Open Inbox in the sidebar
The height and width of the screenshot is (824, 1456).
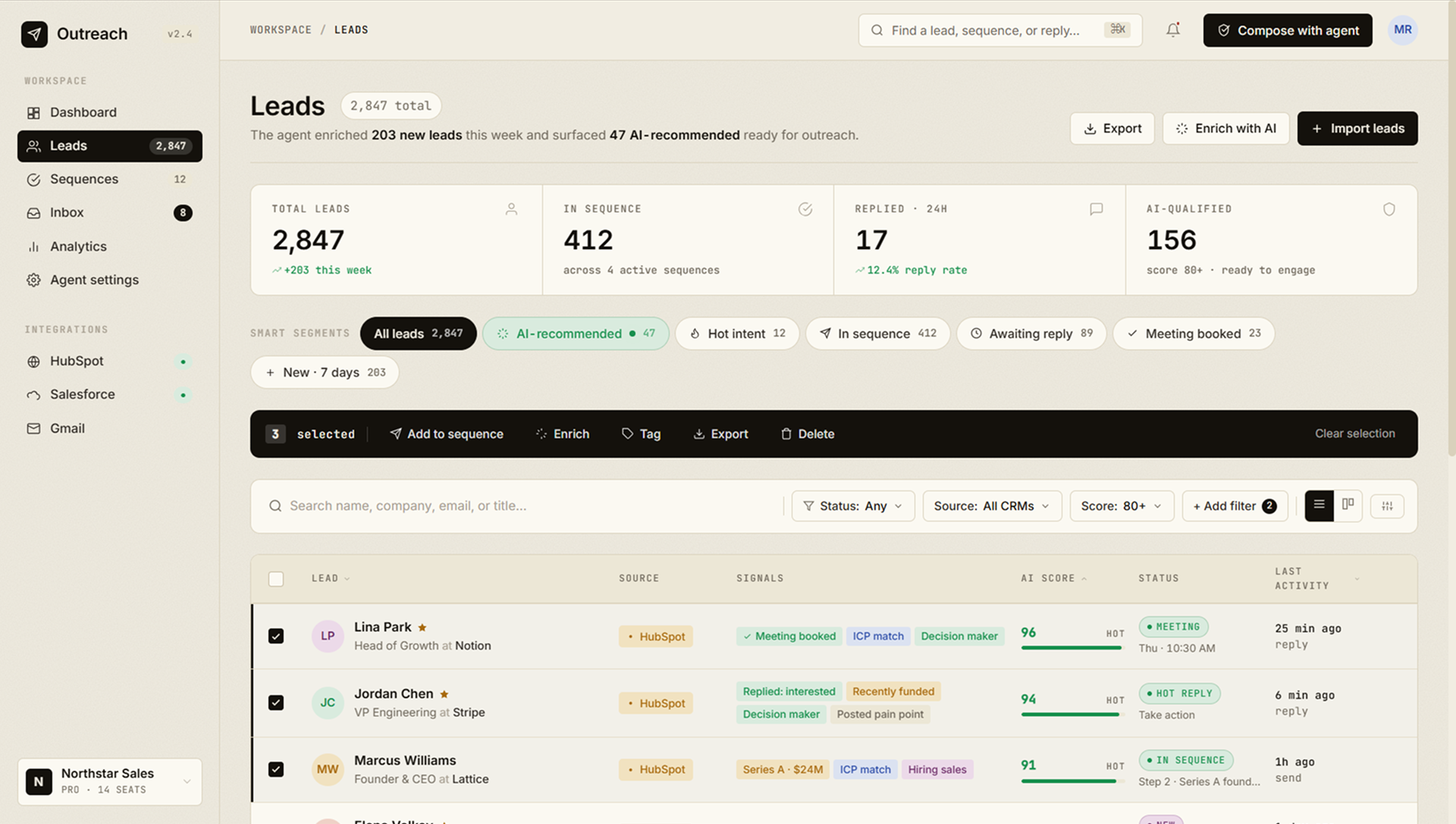click(x=110, y=213)
